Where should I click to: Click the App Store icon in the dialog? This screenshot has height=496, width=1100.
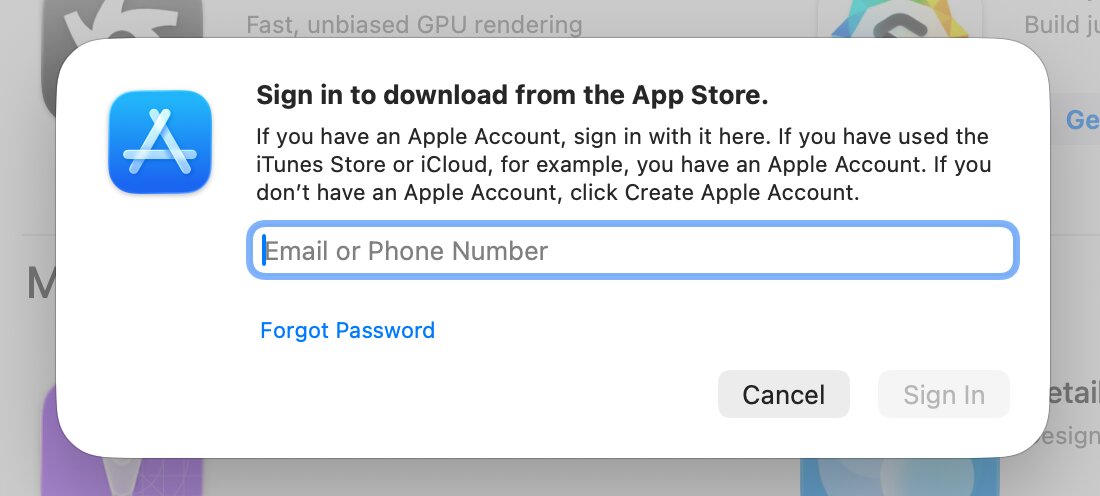160,141
